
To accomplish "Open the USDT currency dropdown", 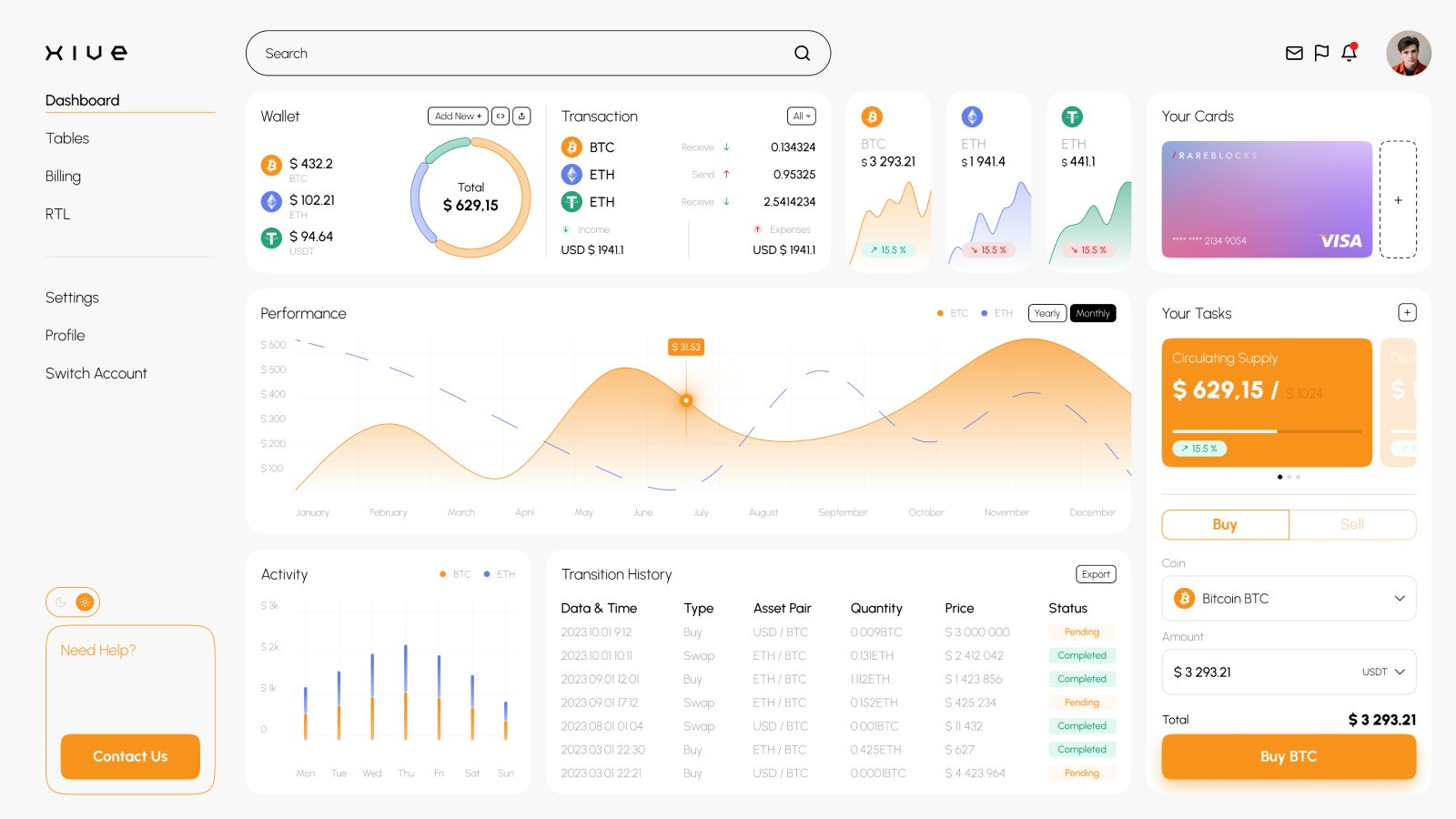I will (1383, 672).
